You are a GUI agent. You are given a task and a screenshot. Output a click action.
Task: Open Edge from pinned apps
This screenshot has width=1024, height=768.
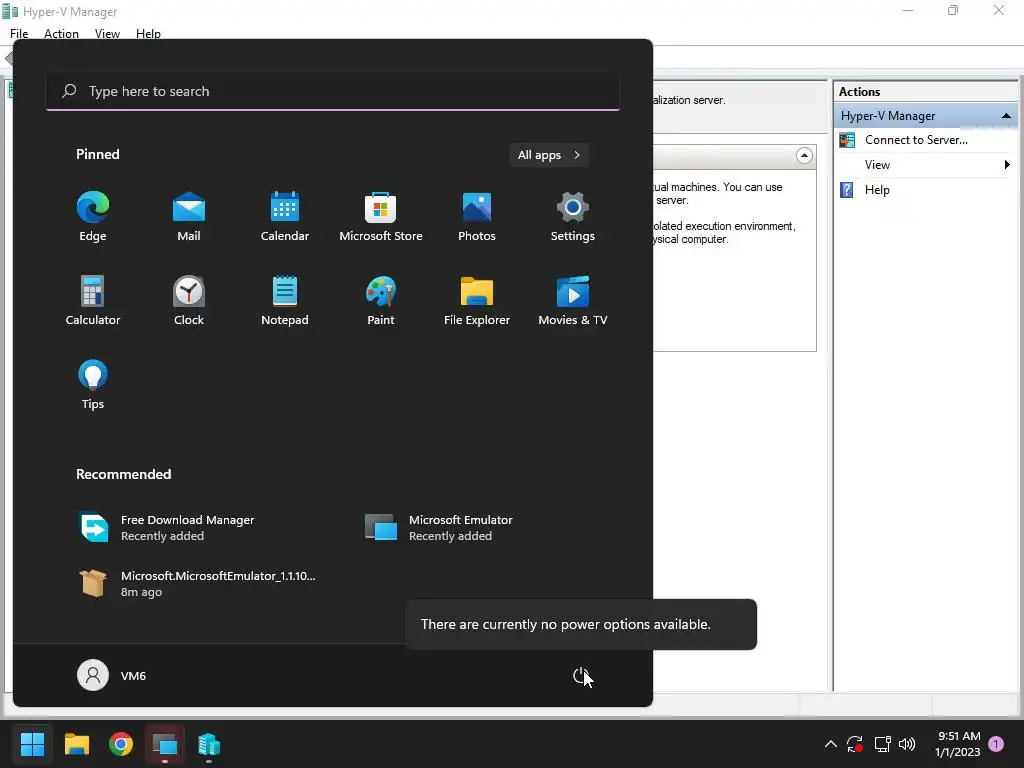(93, 217)
